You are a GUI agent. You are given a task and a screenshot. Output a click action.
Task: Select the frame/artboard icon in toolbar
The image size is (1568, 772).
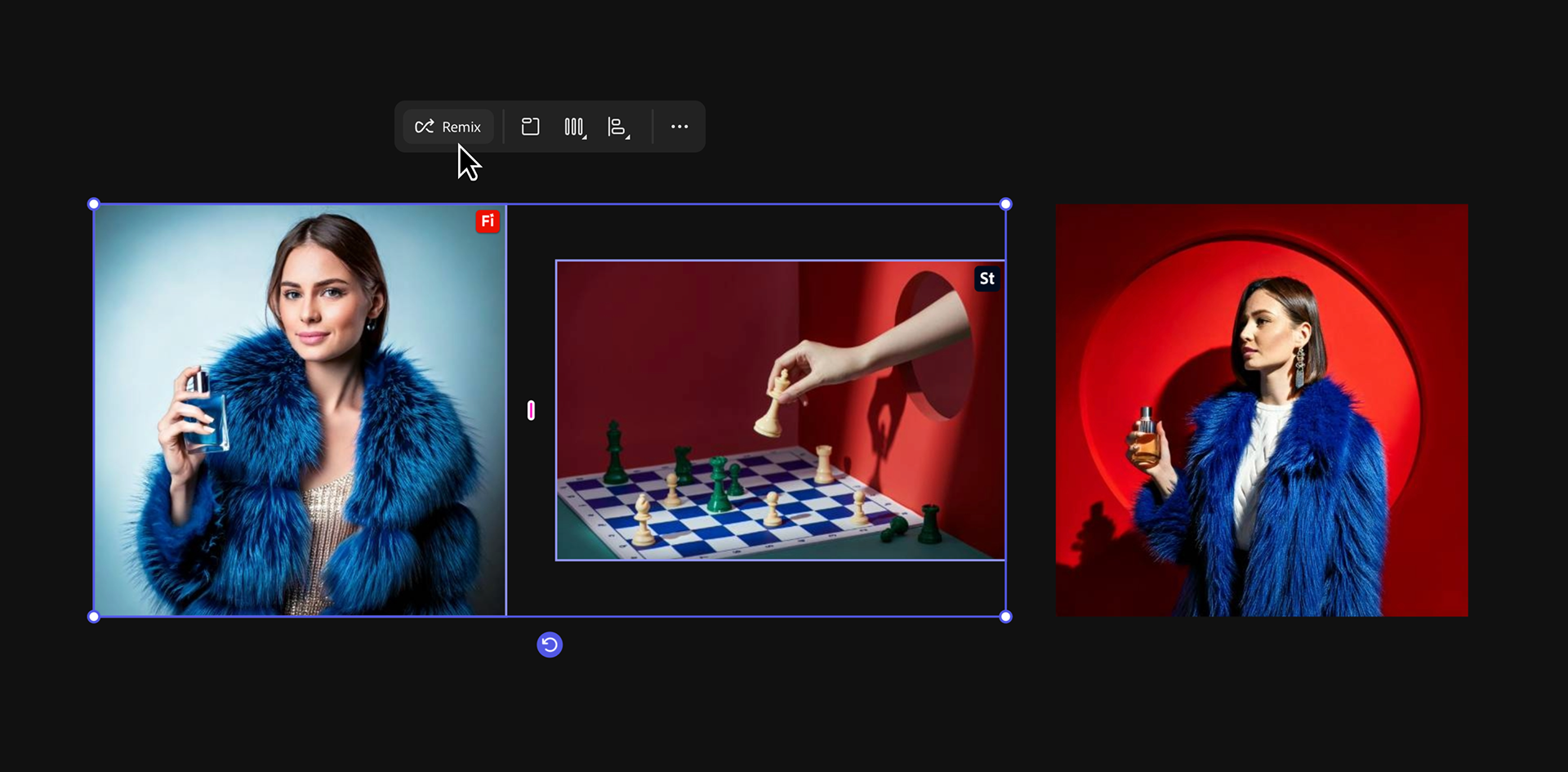[531, 127]
